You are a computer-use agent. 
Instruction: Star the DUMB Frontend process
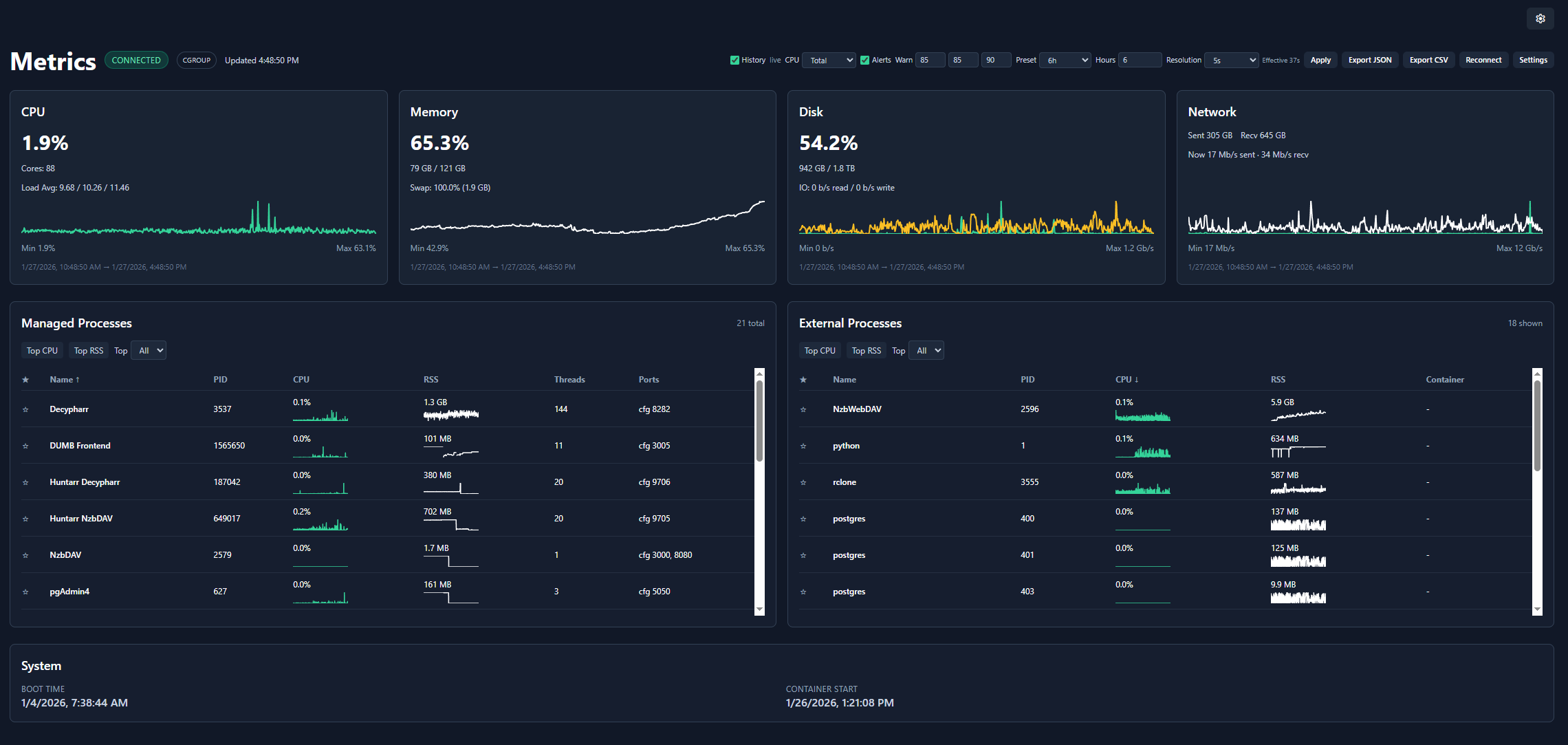click(x=25, y=445)
